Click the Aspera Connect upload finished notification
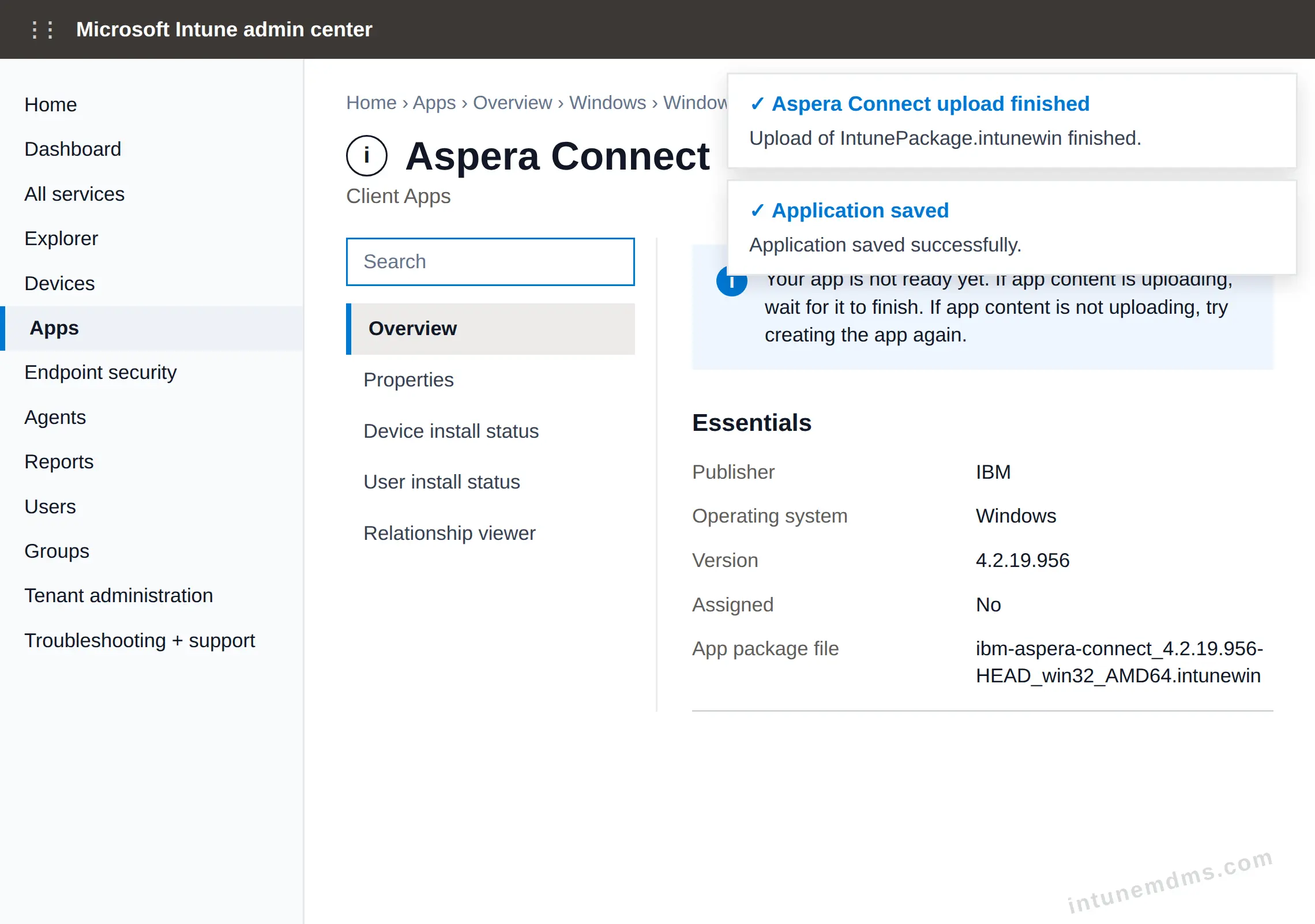 [1012, 121]
